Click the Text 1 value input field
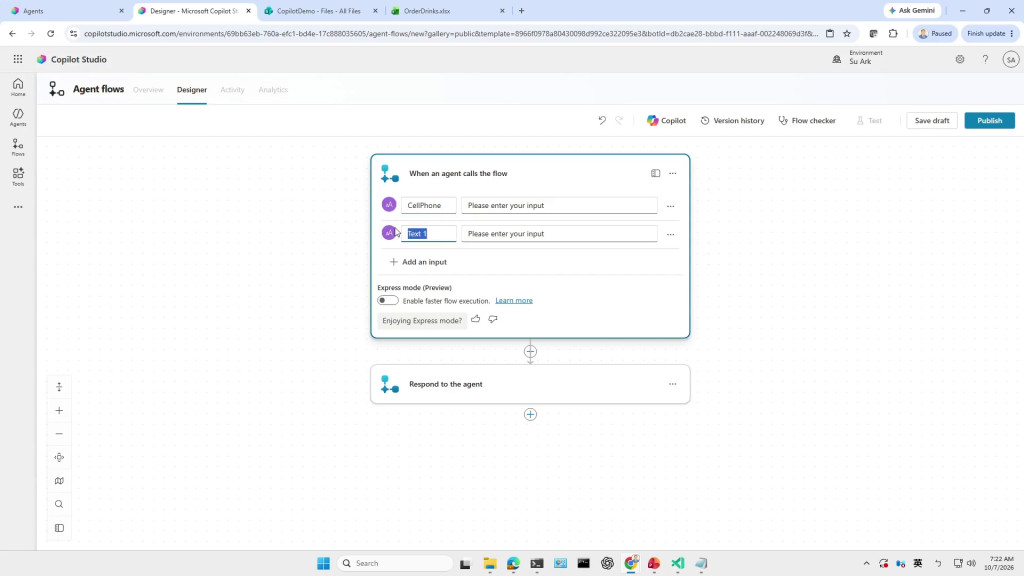 [559, 233]
